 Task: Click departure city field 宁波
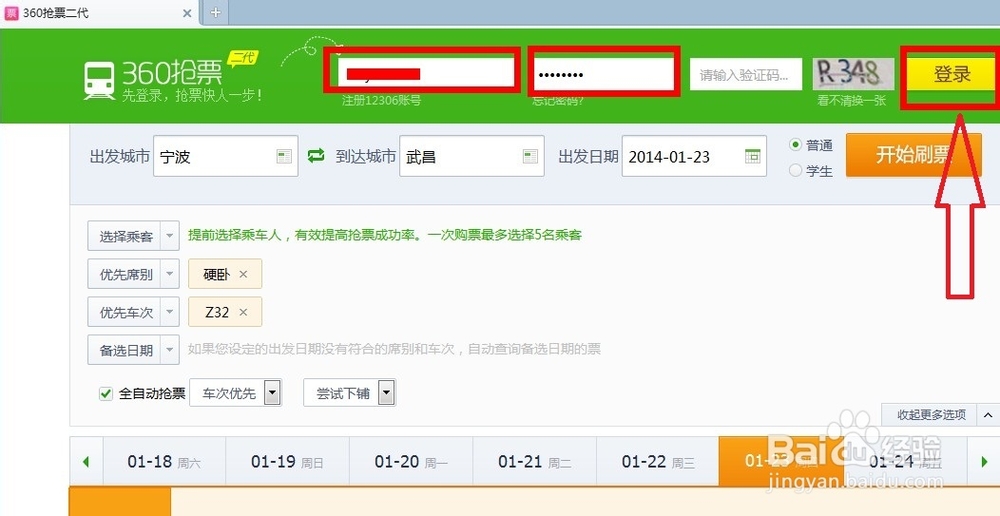coord(225,156)
